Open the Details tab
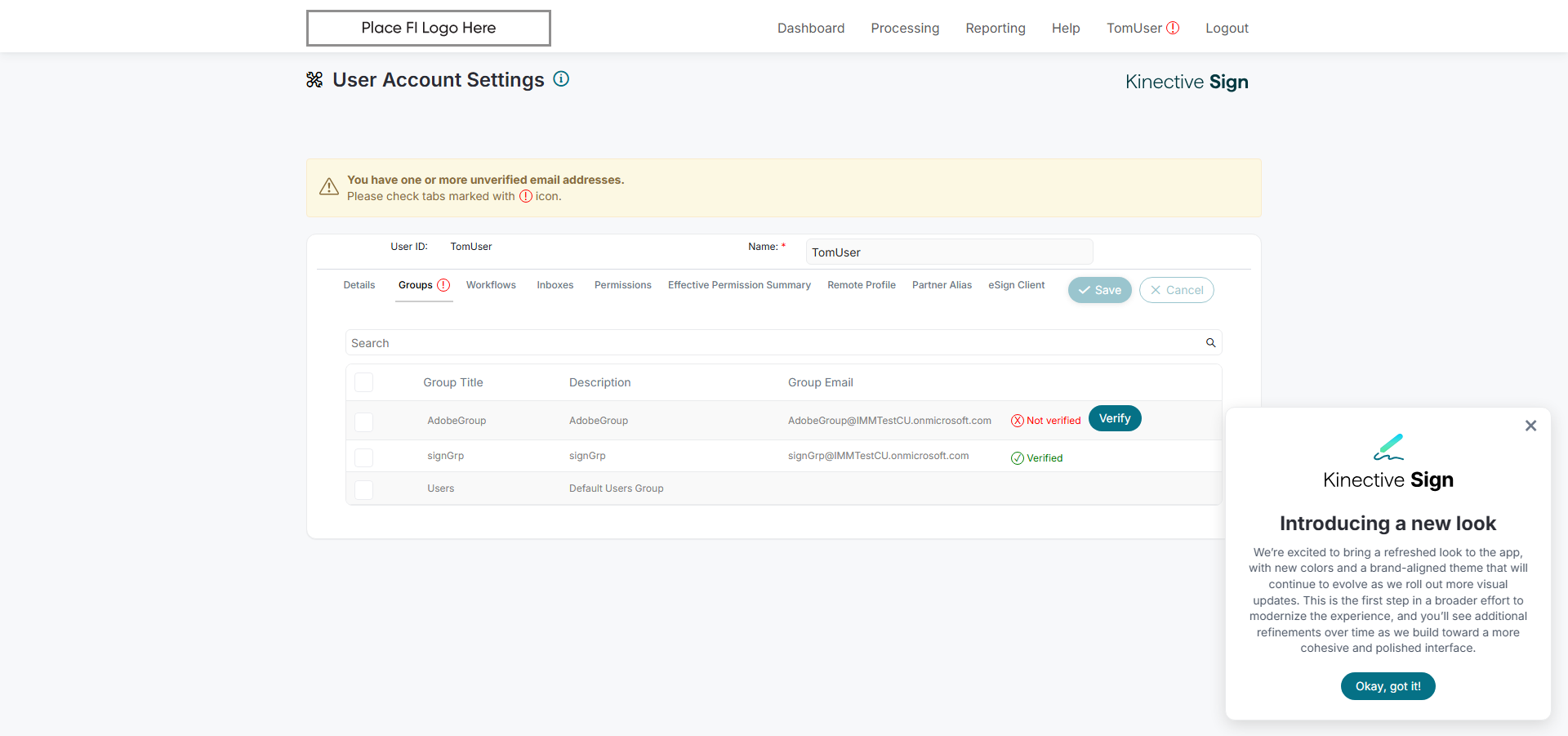1568x736 pixels. [359, 285]
